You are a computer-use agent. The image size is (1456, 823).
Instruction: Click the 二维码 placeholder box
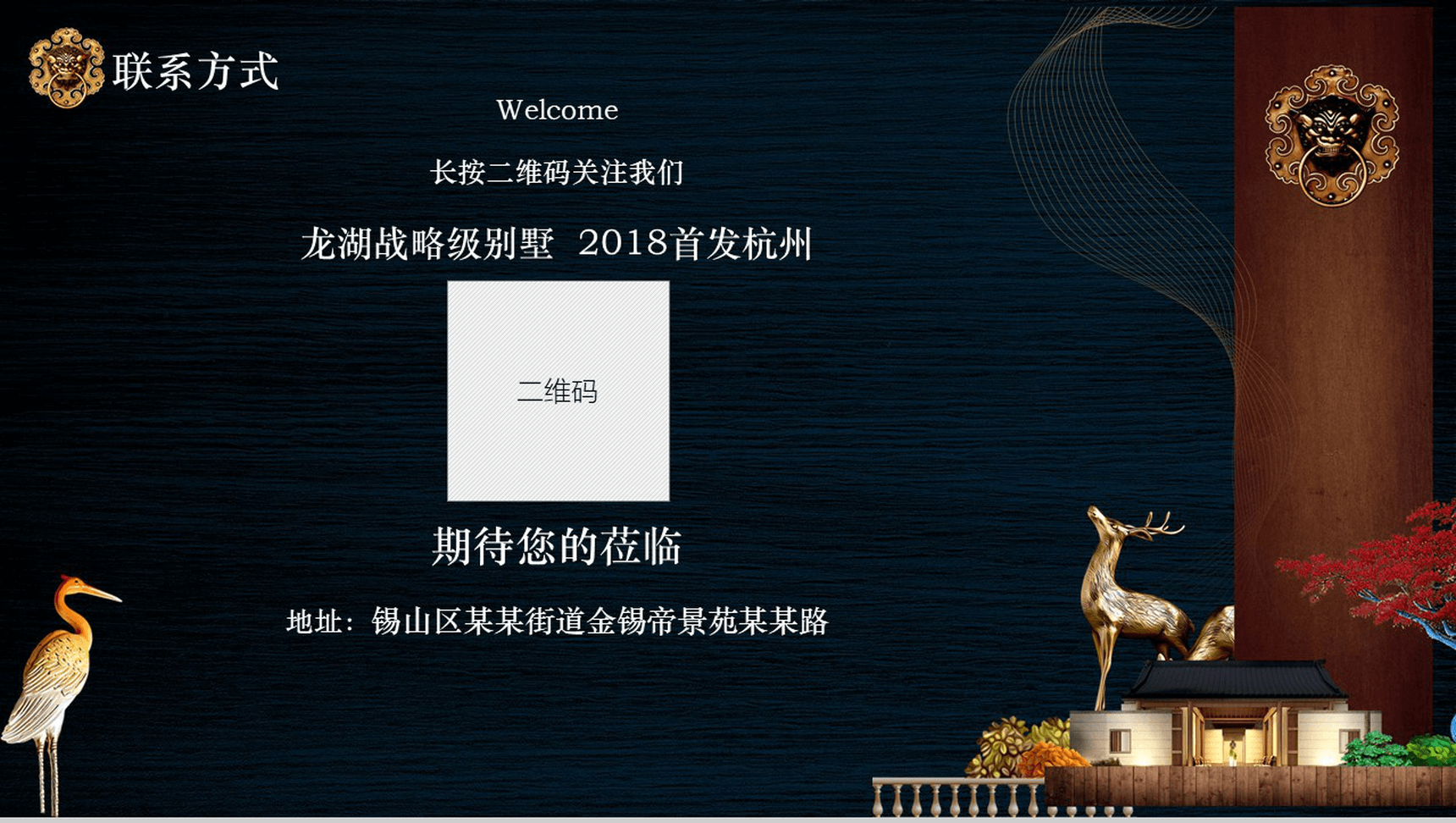pos(558,390)
